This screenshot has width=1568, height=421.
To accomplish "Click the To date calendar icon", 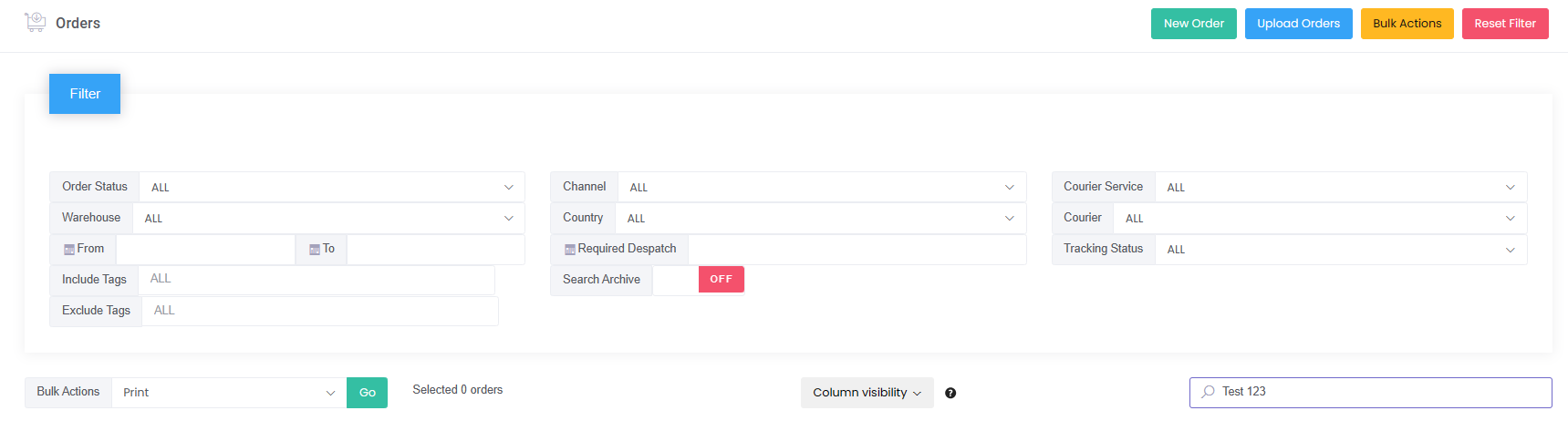I will 315,250.
